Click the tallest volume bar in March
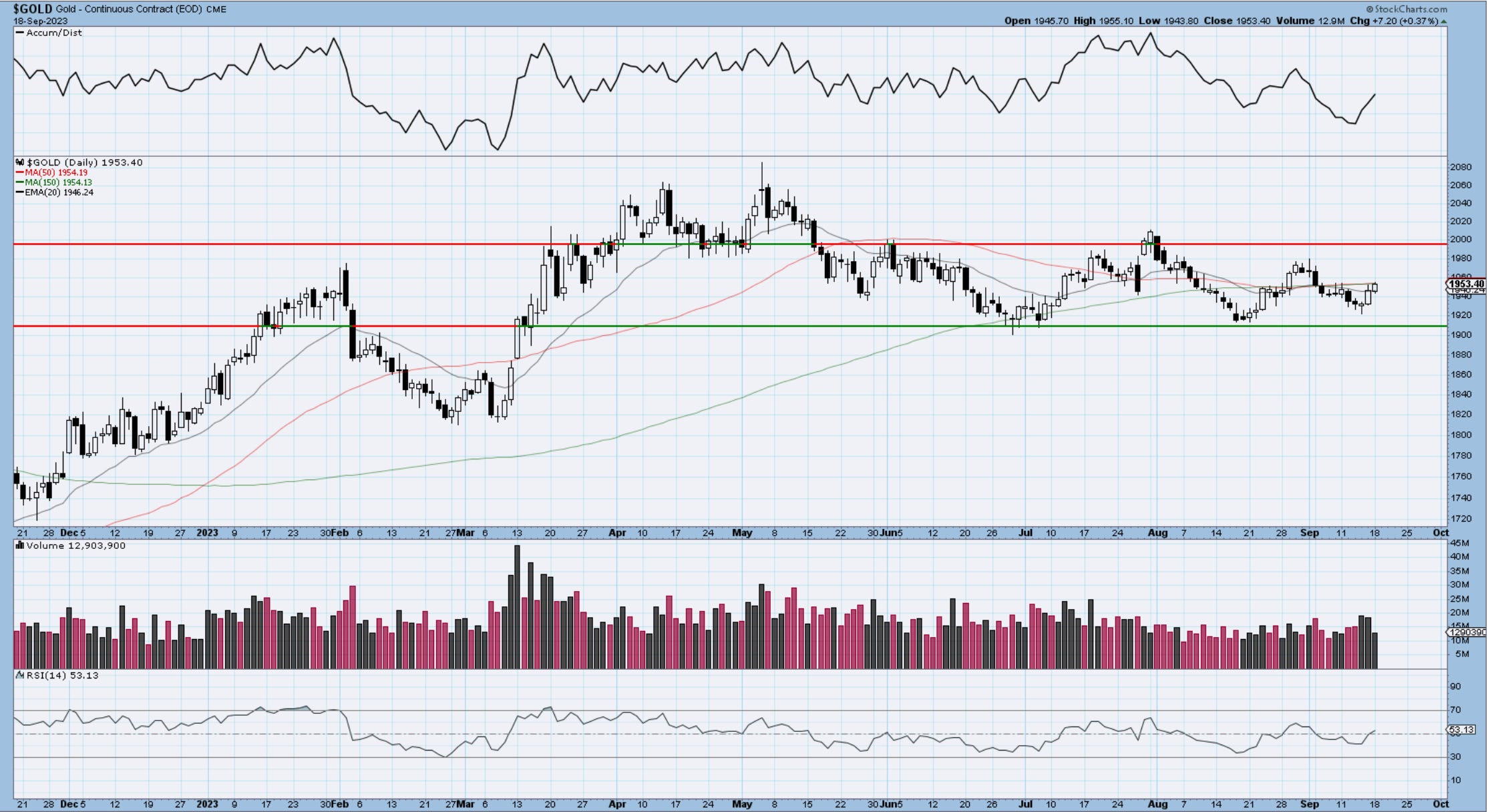 point(517,606)
